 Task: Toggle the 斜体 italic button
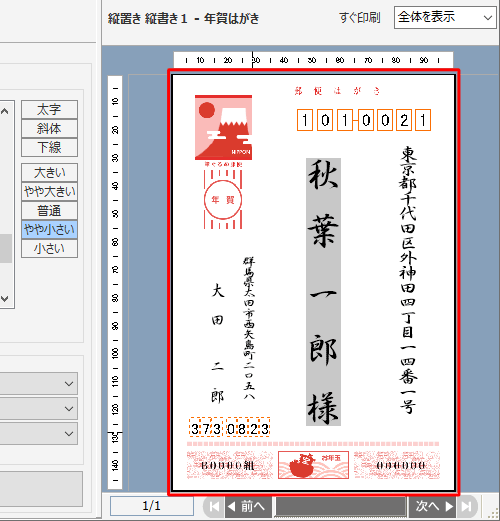49,128
